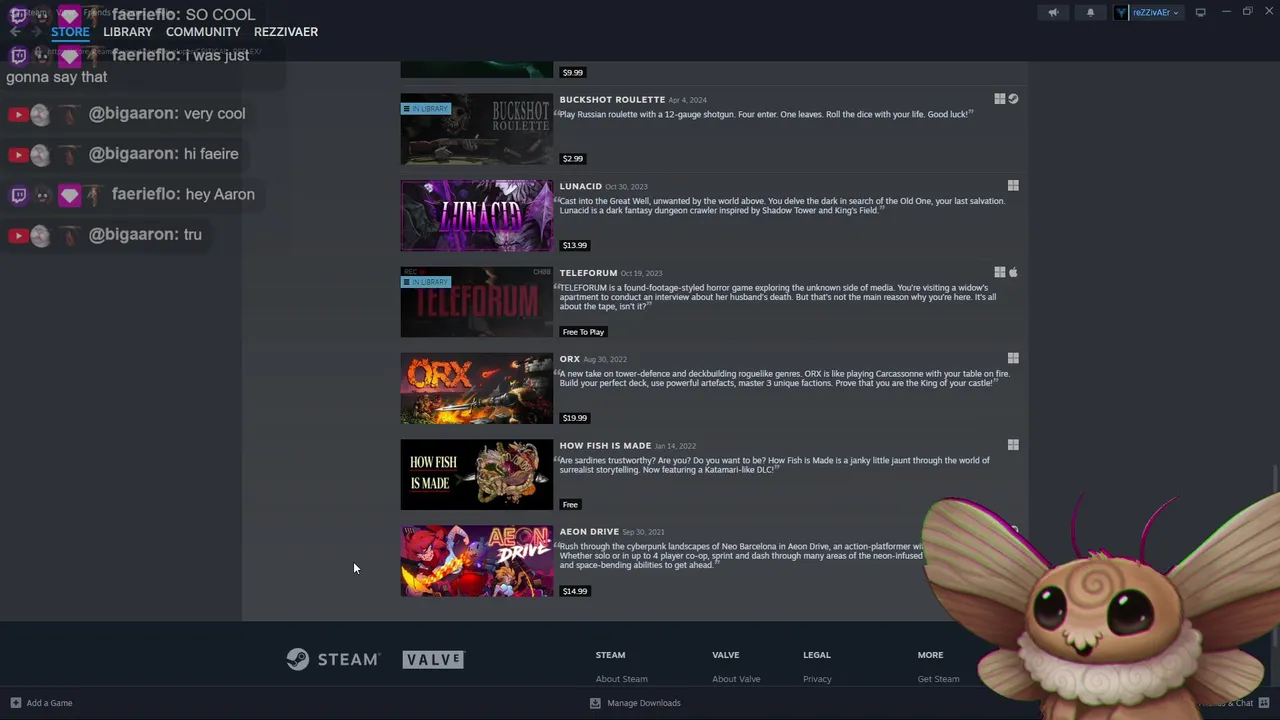
Task: Click ORX date Aug 30, 2022
Action: pyautogui.click(x=605, y=360)
